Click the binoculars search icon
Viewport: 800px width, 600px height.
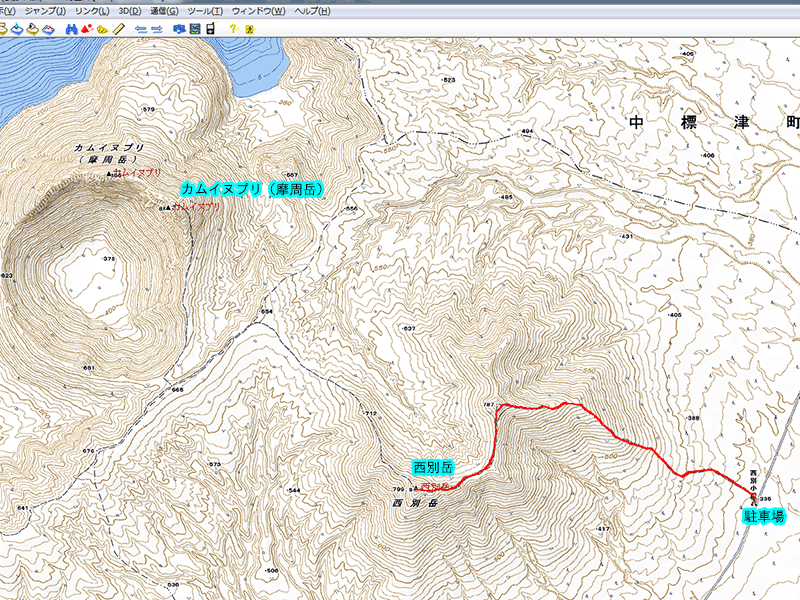point(70,30)
